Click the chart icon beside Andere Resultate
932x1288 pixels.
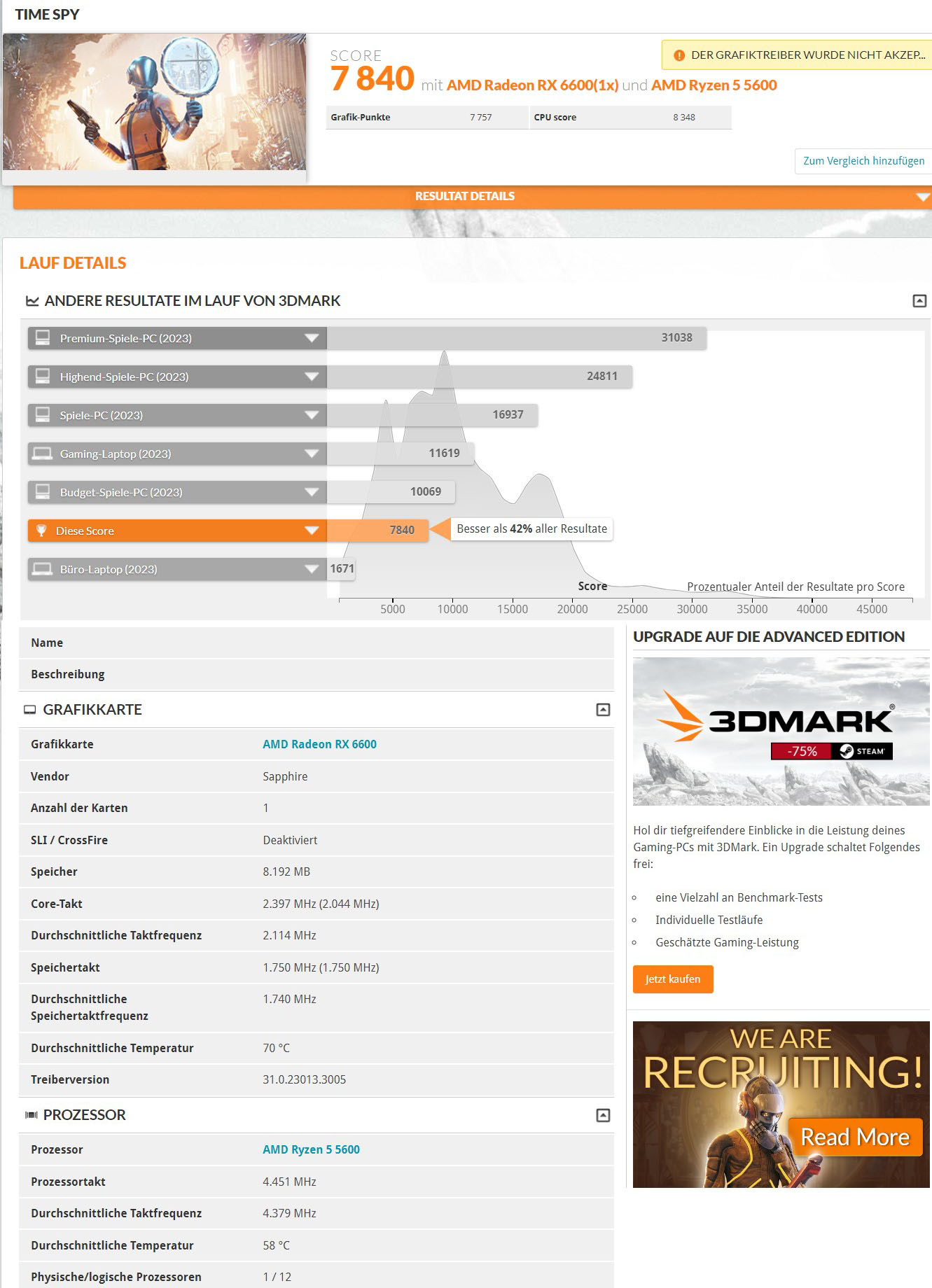click(32, 301)
